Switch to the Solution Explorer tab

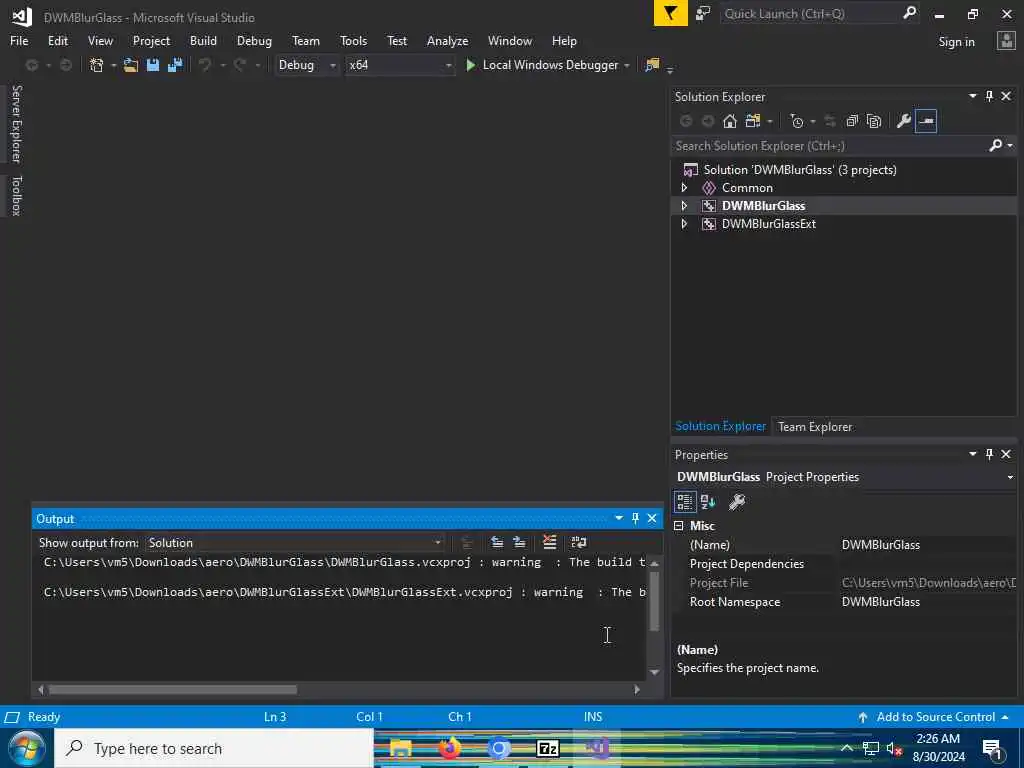pos(720,426)
